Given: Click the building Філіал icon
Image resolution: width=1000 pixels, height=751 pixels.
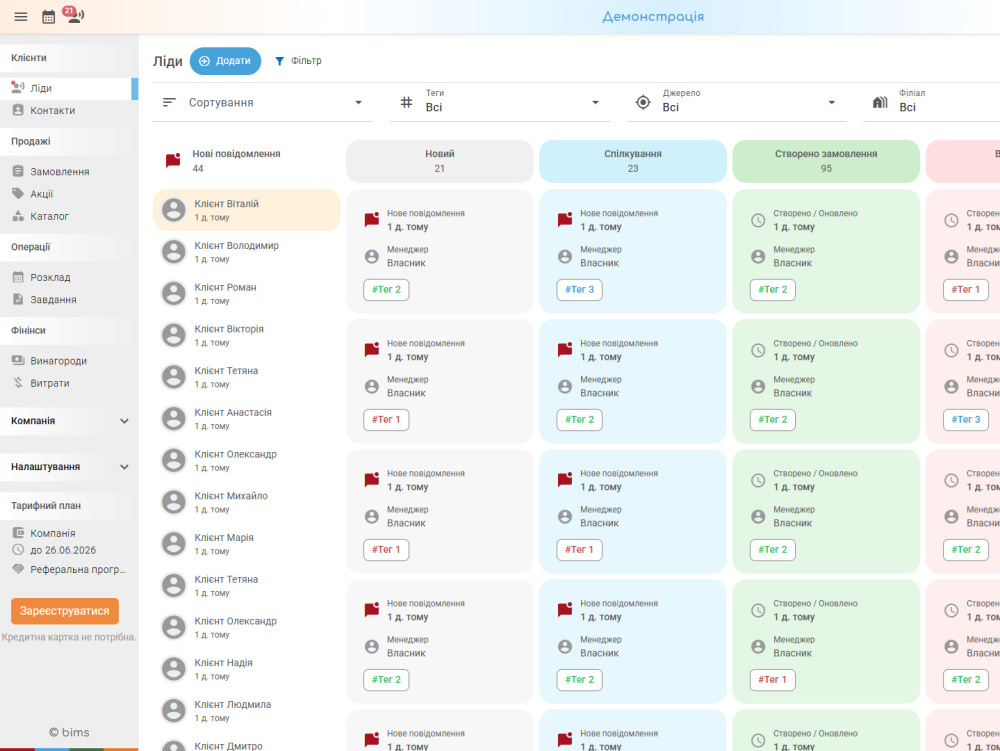Looking at the screenshot, I should 880,102.
